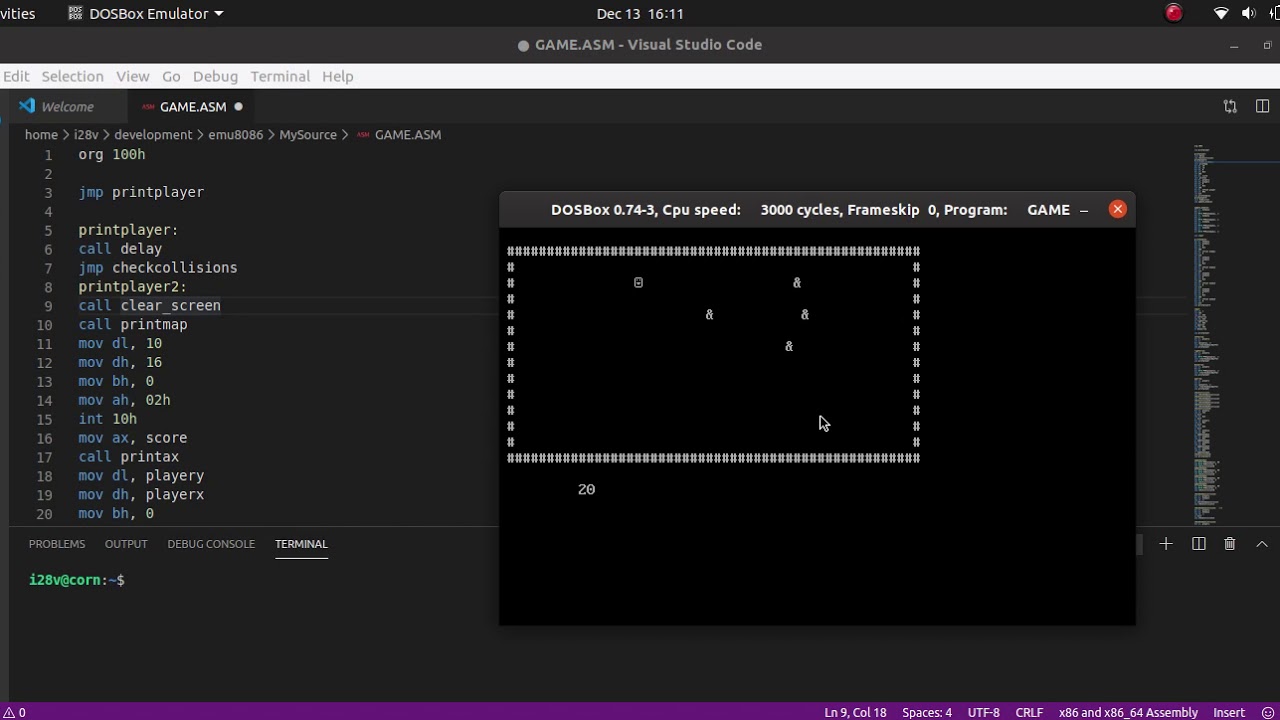The image size is (1280, 720).
Task: Open the Debug menu
Action: pyautogui.click(x=215, y=76)
